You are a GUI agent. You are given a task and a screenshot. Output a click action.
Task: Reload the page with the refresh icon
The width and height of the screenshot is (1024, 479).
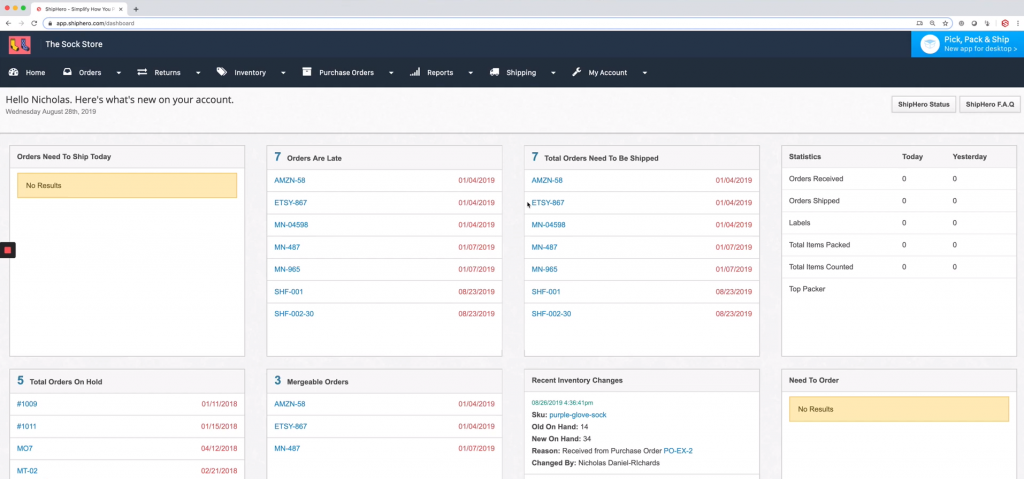click(34, 23)
